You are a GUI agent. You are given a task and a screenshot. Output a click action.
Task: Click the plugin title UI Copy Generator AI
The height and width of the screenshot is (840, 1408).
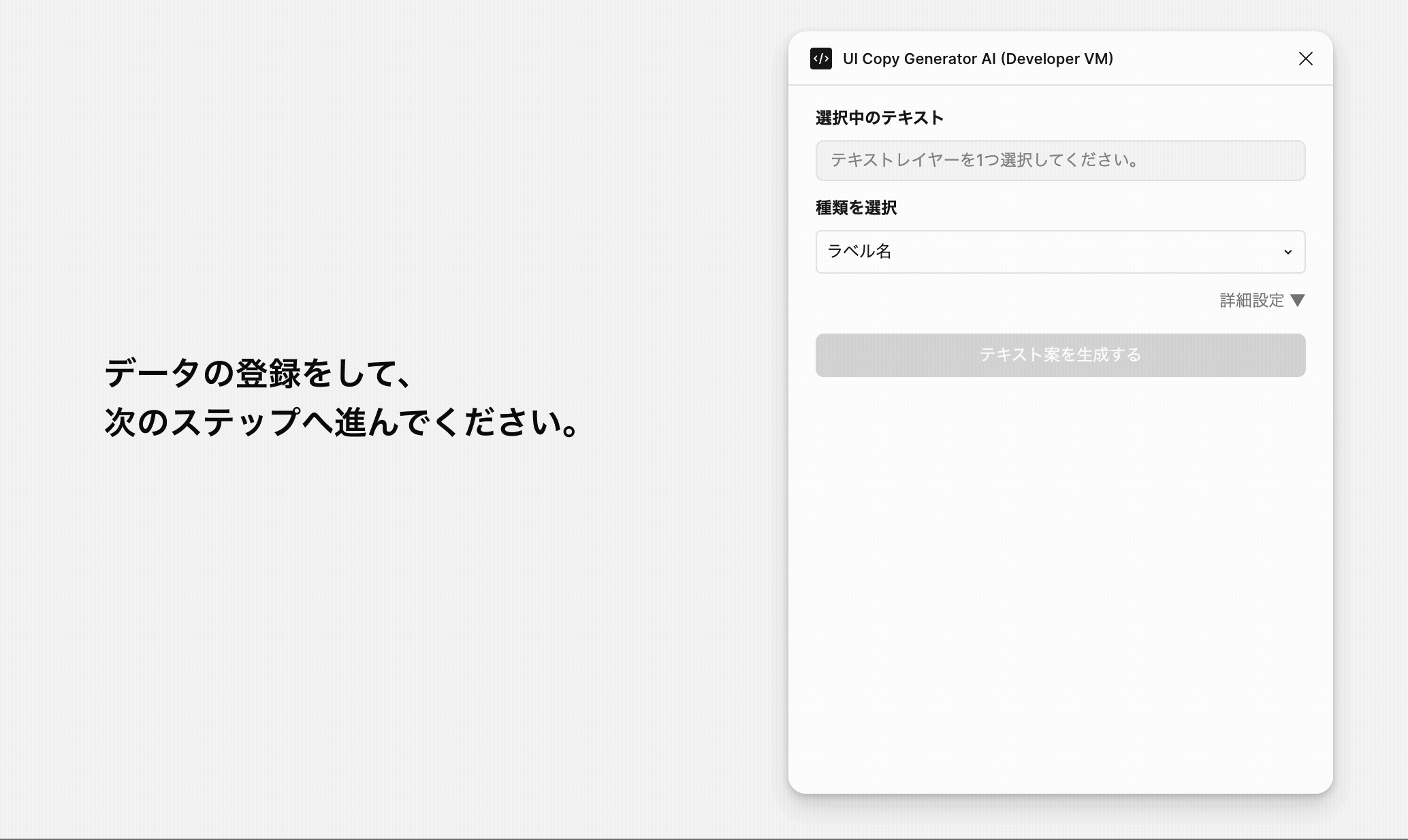coord(919,59)
